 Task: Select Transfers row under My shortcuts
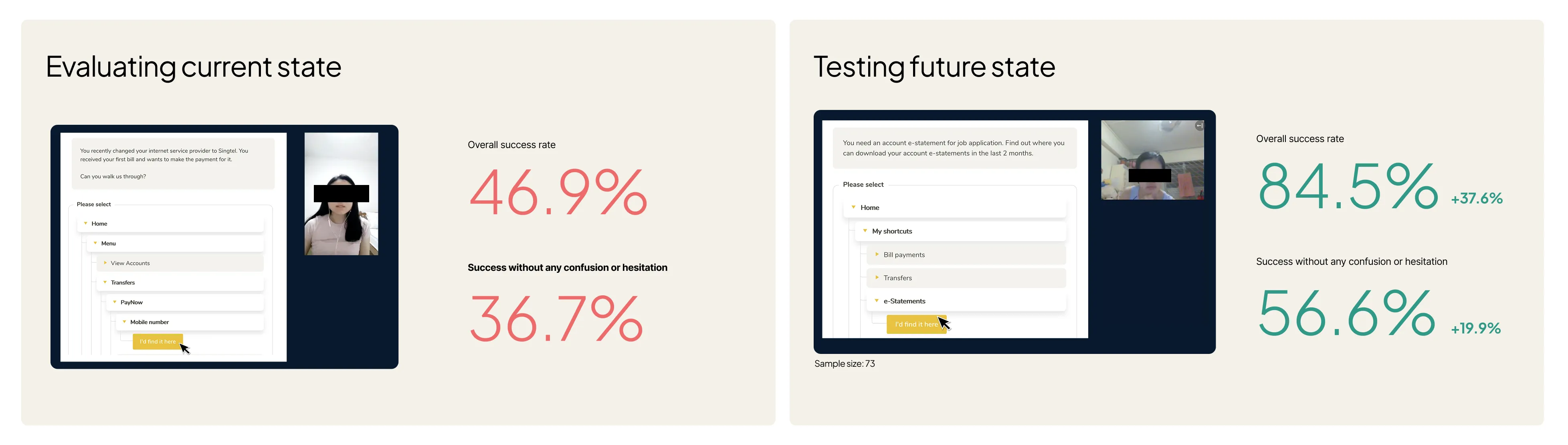pos(966,278)
